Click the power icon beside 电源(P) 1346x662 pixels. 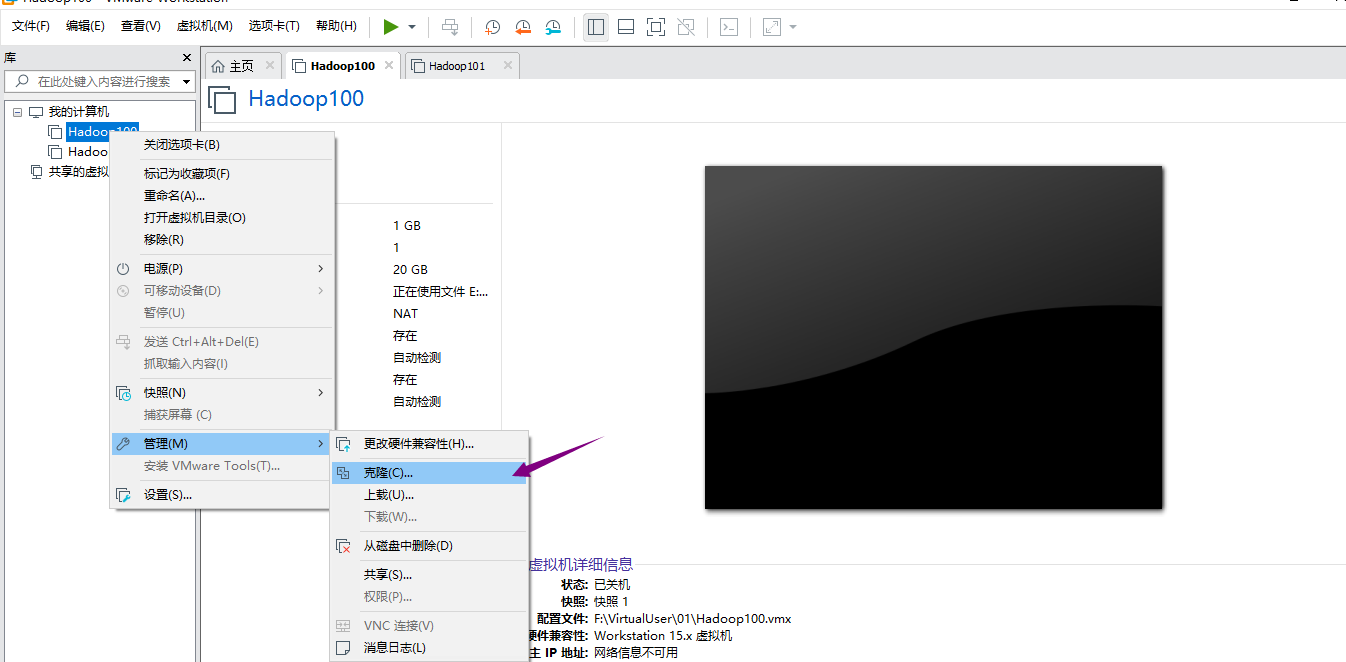[123, 269]
